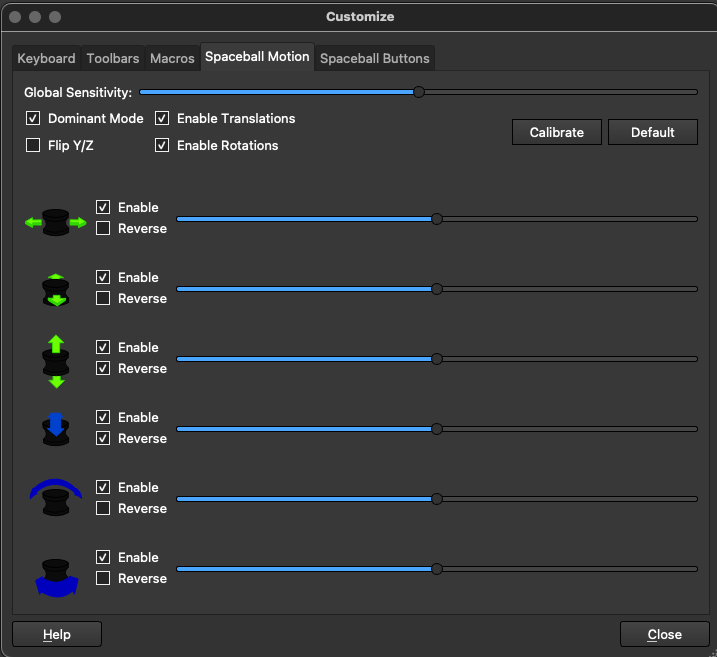Toggle Enable for left-right pan axis

tap(103, 207)
